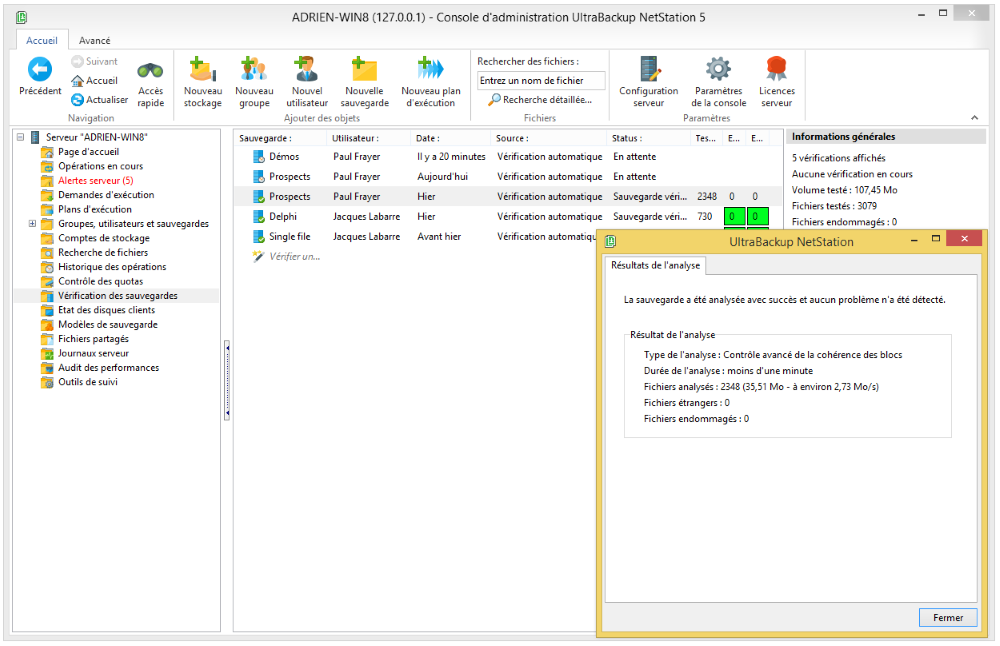
Task: Switch to the Accueil ribbon tab
Action: point(41,40)
